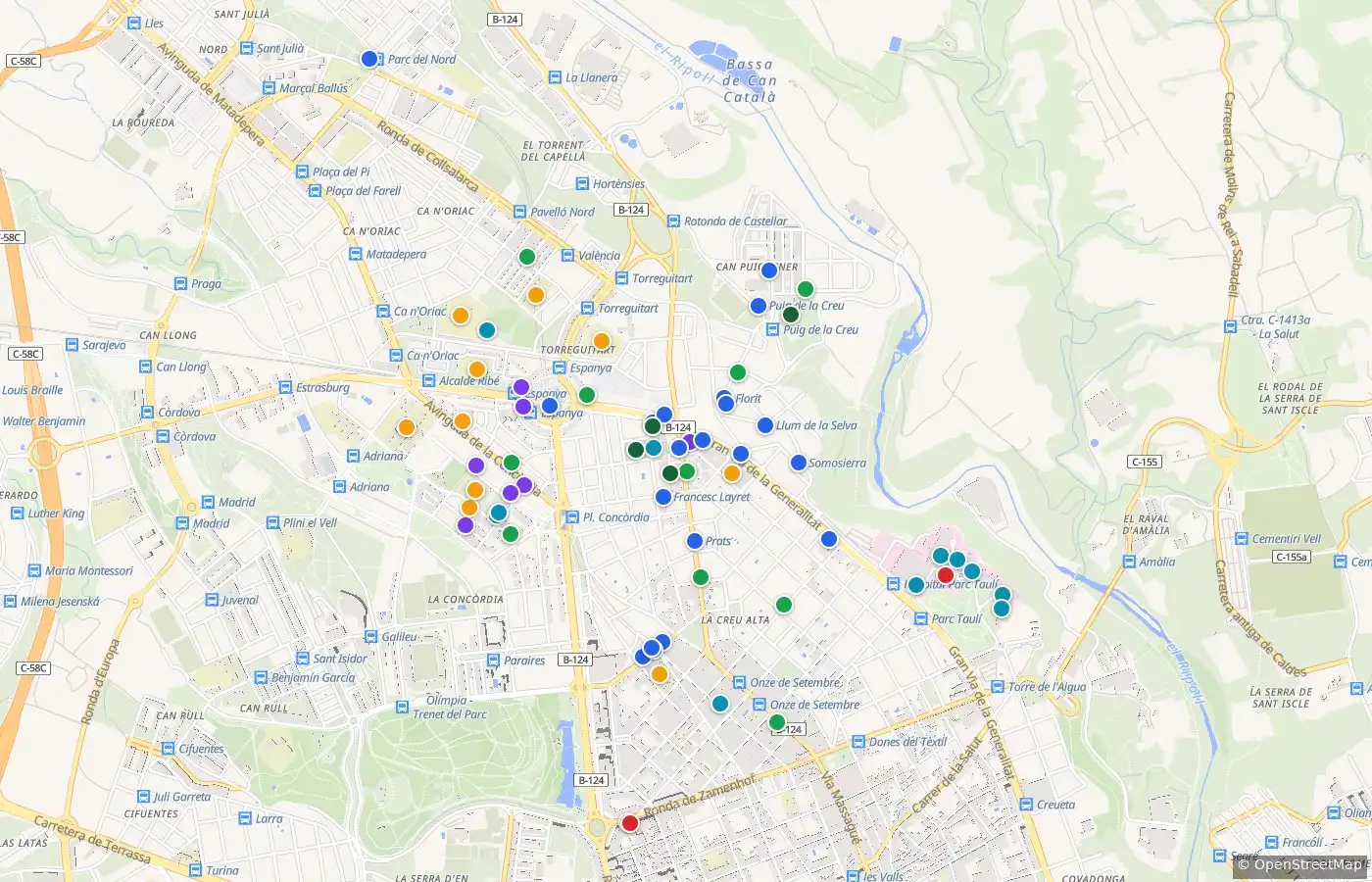
Task: Click the Pl. Concòrdia bus stop icon
Action: [572, 516]
